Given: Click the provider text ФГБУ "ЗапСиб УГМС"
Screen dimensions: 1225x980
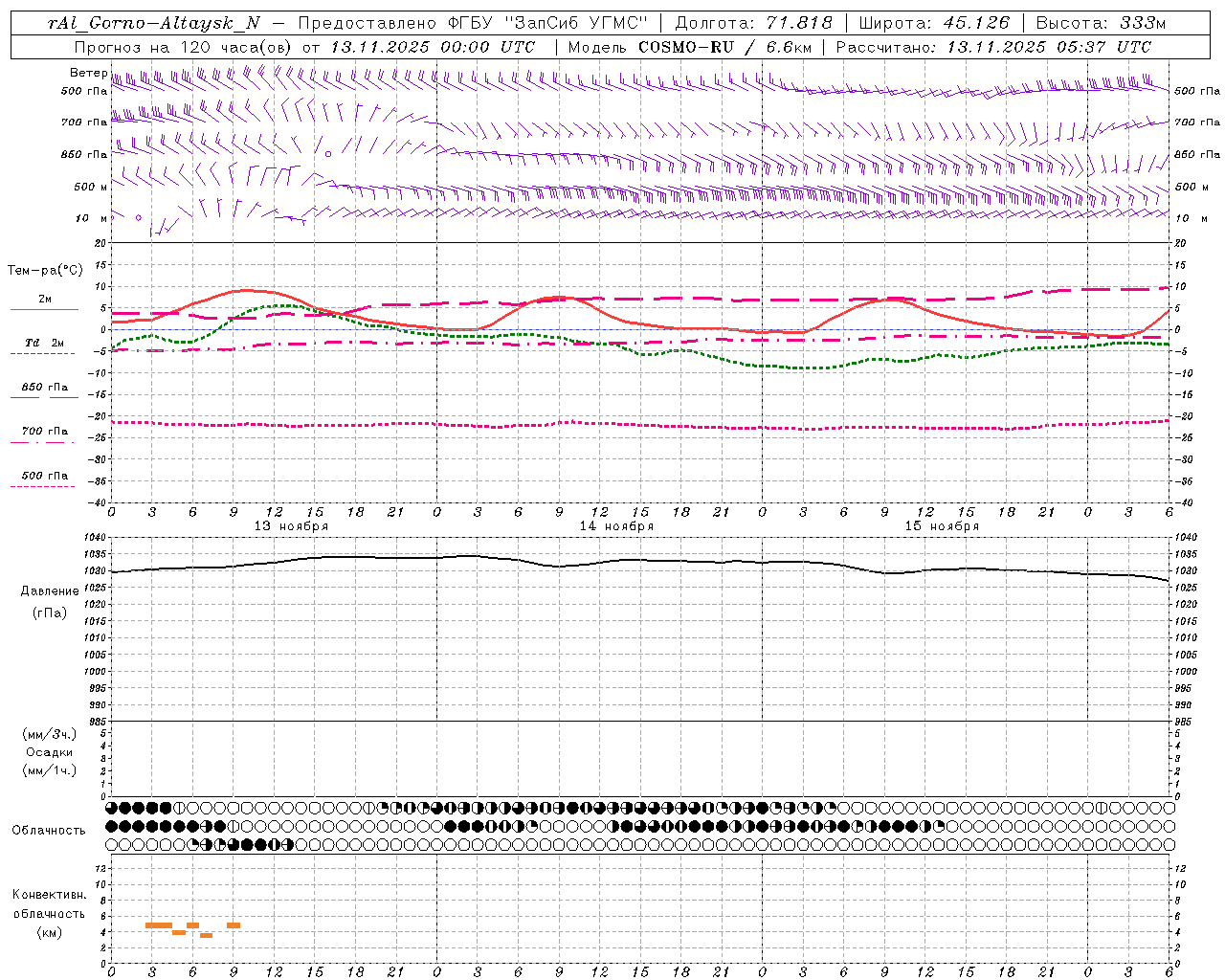Looking at the screenshot, I should 548,24.
